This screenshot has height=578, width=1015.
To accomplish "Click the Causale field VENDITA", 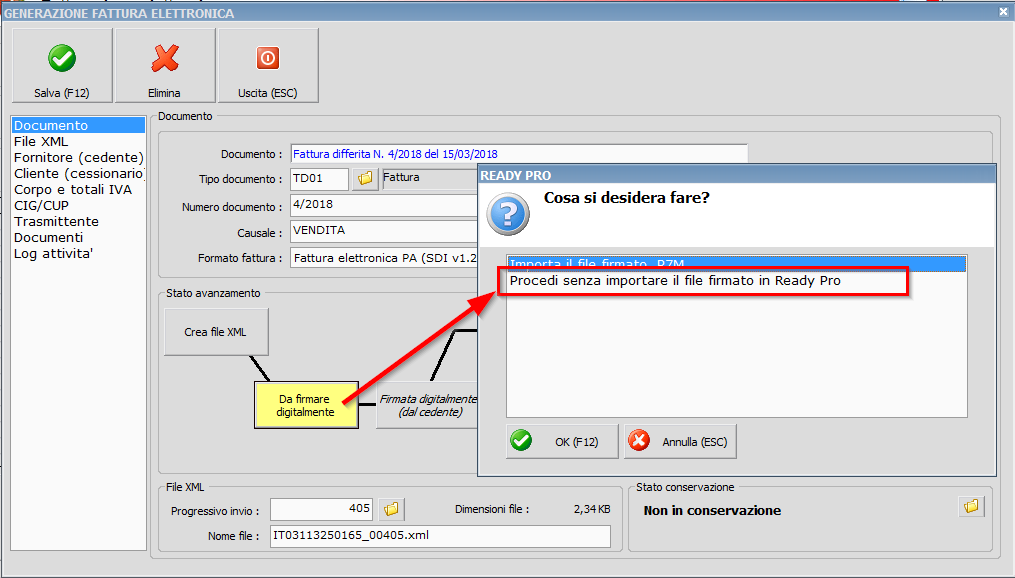I will point(385,231).
